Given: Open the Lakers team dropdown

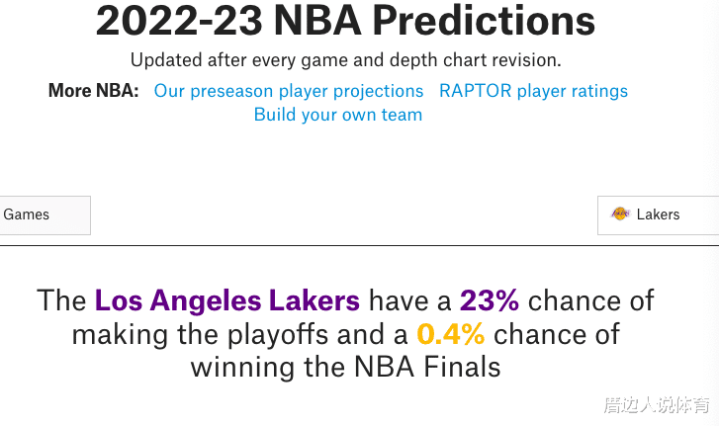Looking at the screenshot, I should [658, 215].
